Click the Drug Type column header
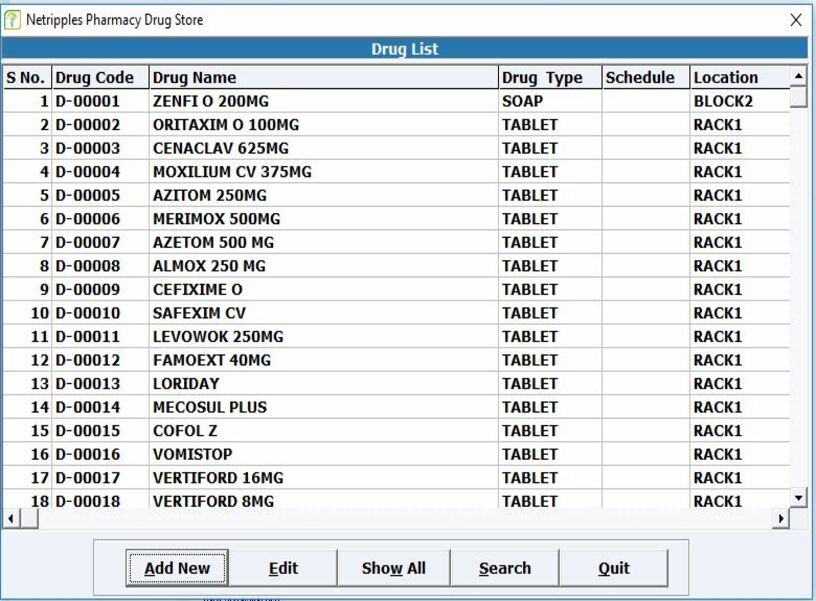Image resolution: width=816 pixels, height=601 pixels. click(x=550, y=78)
